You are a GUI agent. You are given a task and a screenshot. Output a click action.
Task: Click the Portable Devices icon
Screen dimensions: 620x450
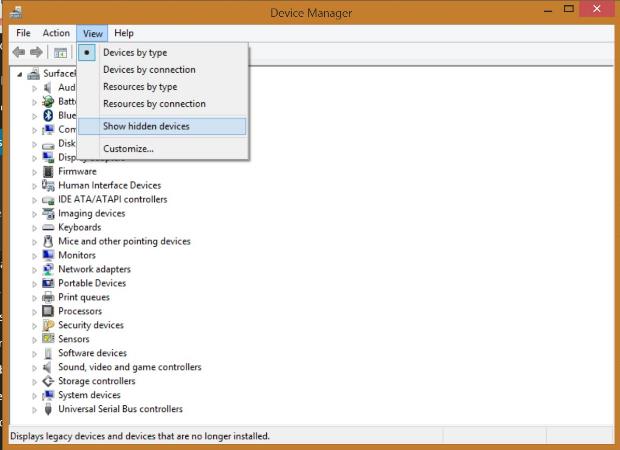(x=48, y=283)
